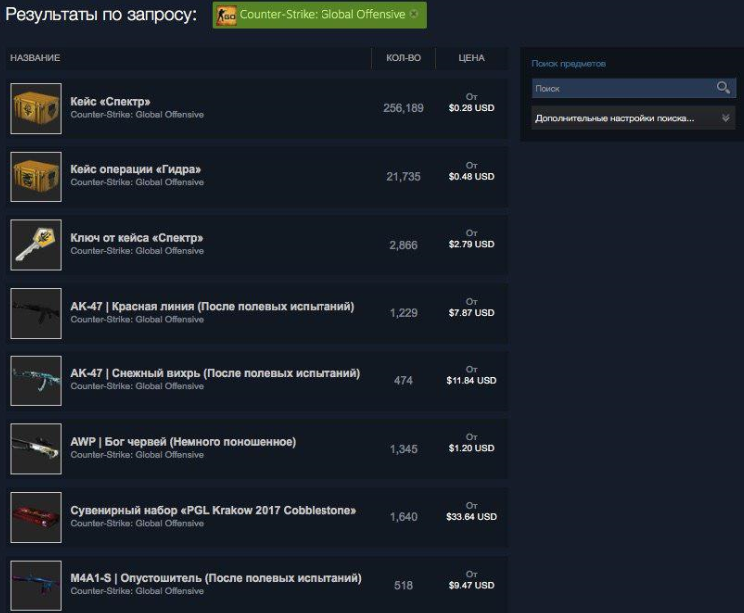This screenshot has height=613, width=744.
Task: Click price $33.64 USD
Action: tap(471, 517)
